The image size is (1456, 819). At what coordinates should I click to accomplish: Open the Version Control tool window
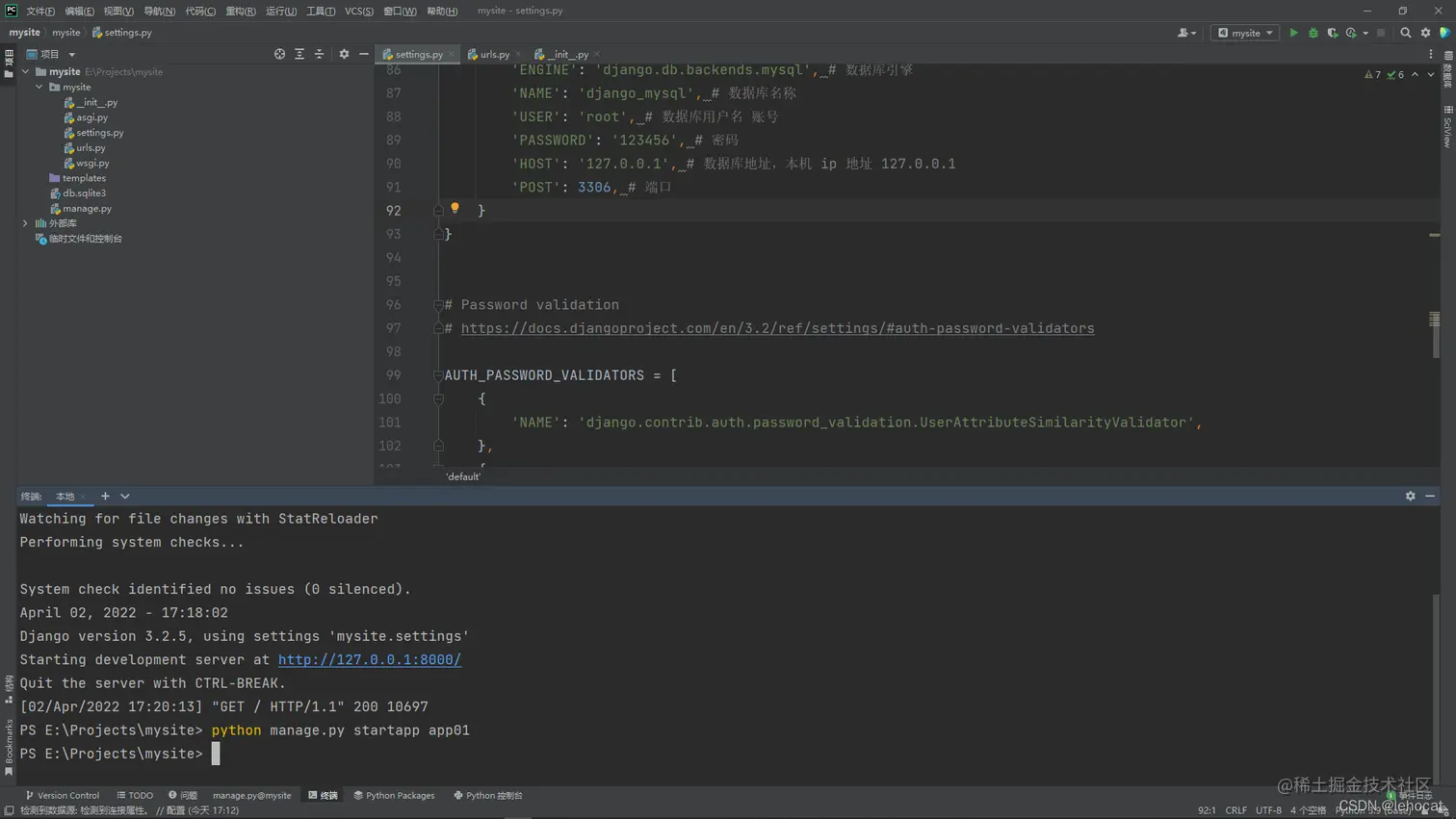tap(63, 796)
